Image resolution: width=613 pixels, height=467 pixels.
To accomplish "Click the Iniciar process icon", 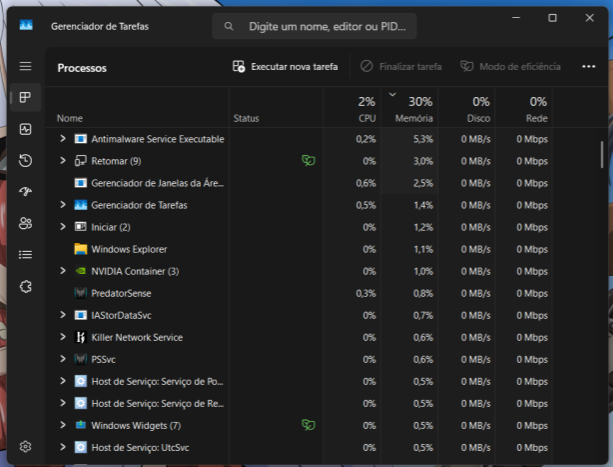I will pos(81,227).
